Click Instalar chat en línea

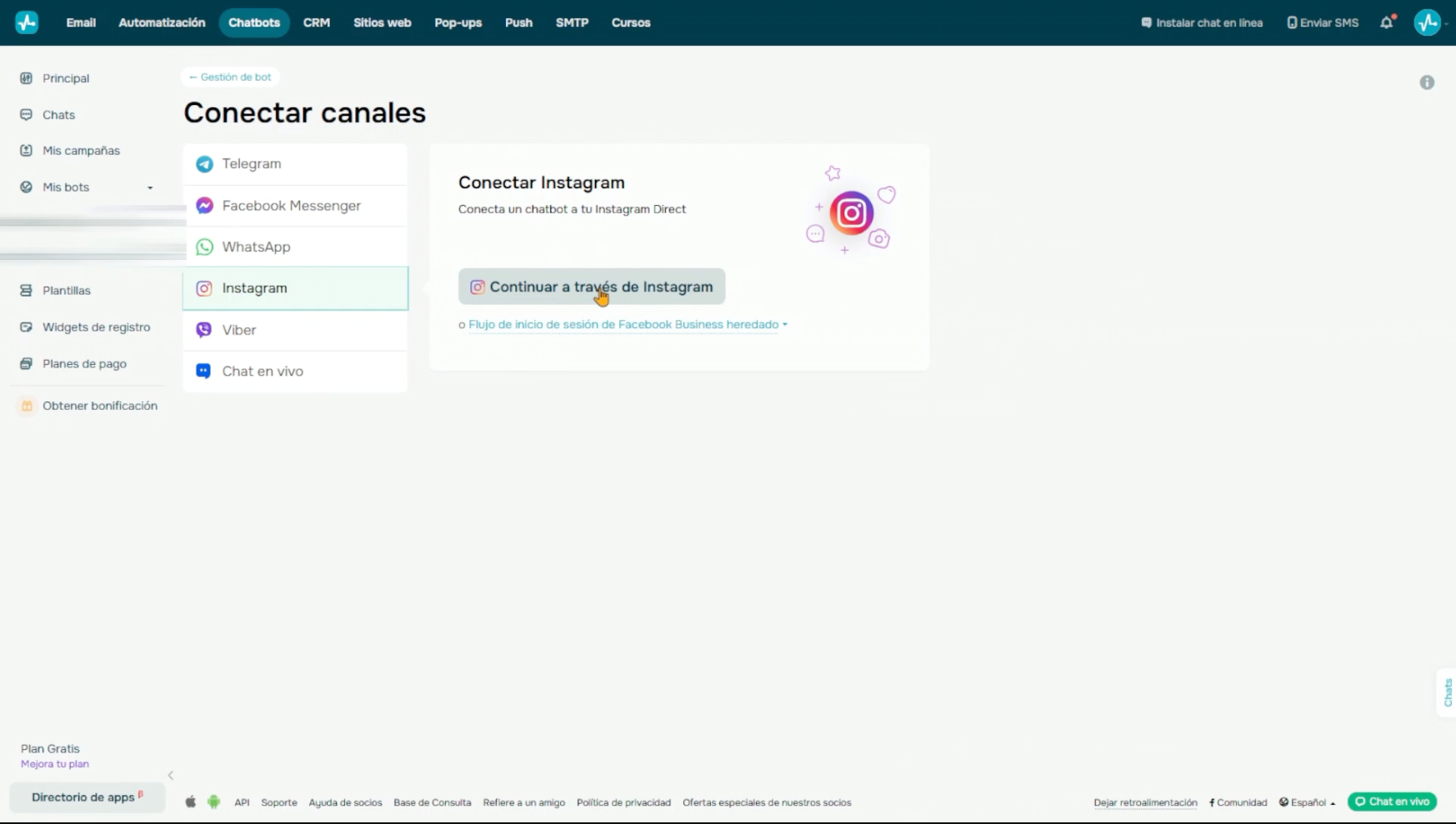[1202, 22]
